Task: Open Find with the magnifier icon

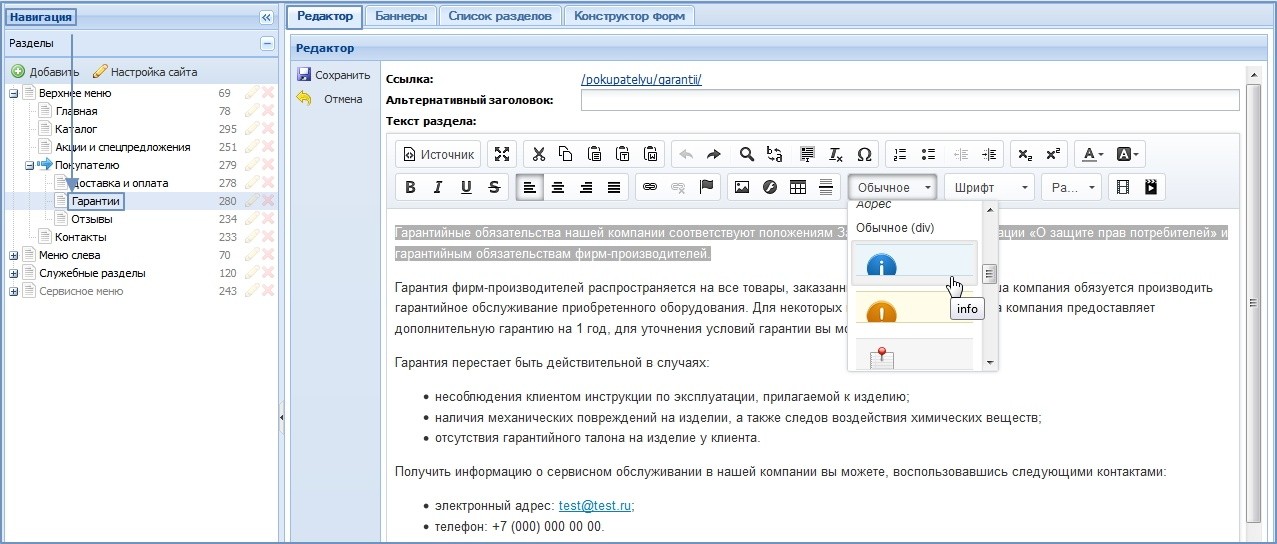Action: [x=746, y=154]
